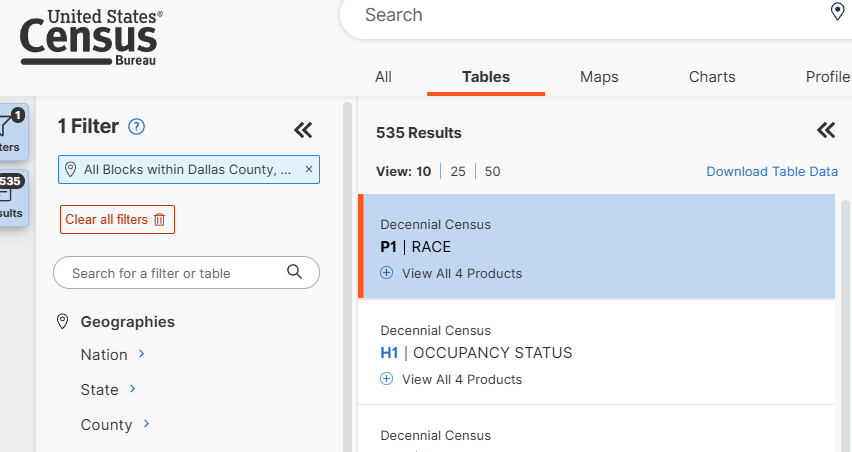Set view to 25 results
The height and width of the screenshot is (452, 852).
click(x=458, y=172)
